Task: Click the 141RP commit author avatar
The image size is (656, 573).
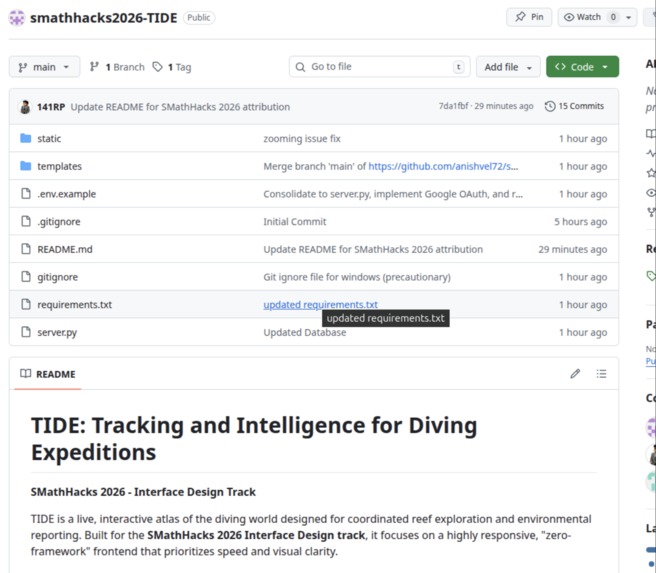Action: pyautogui.click(x=25, y=107)
